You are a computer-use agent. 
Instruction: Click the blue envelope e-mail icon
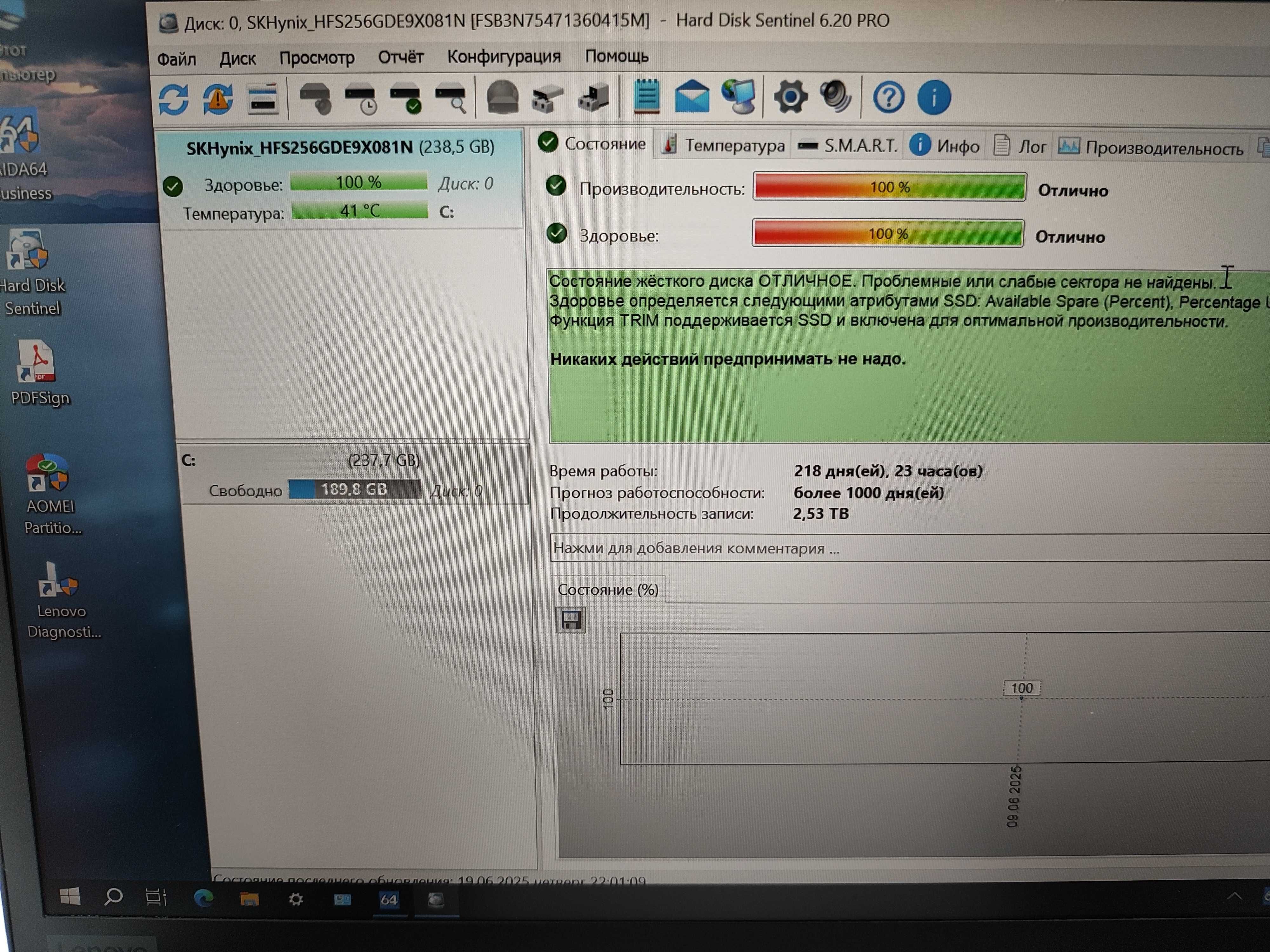point(692,96)
